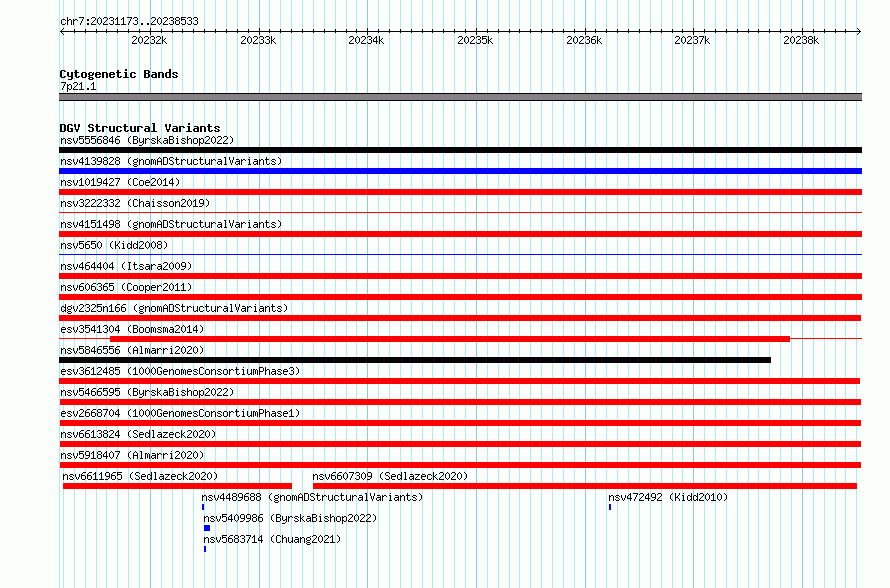
Task: Click the left arrow end of ruler
Action: [62, 31]
